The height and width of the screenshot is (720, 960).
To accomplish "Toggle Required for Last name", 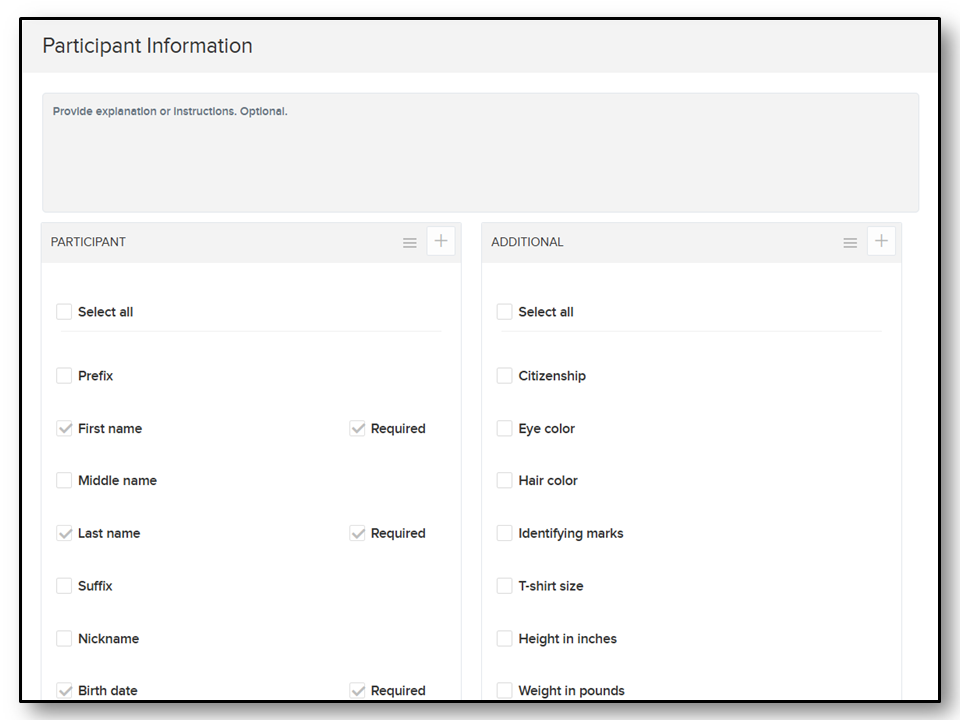I will point(358,533).
